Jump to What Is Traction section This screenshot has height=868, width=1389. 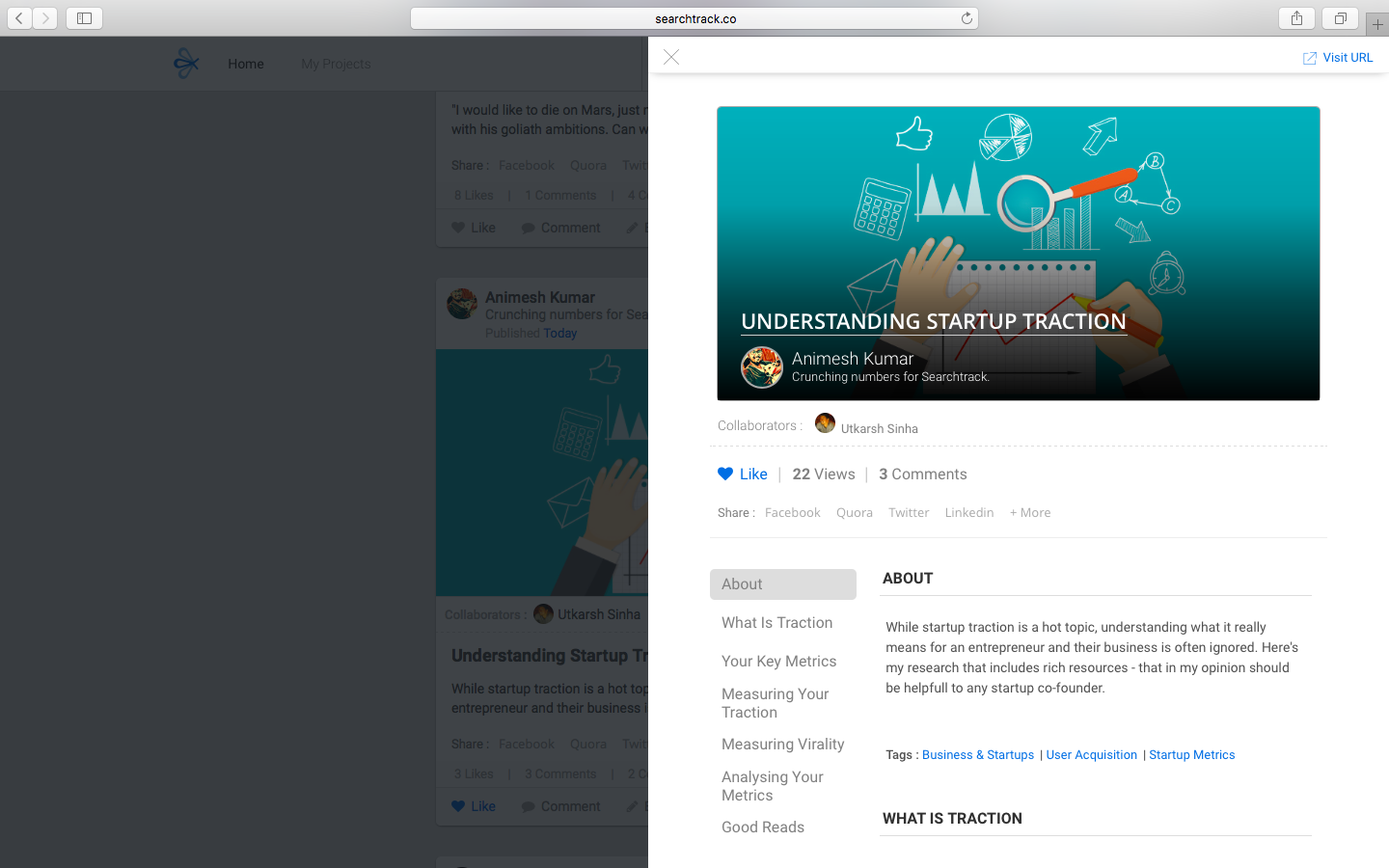click(x=777, y=623)
